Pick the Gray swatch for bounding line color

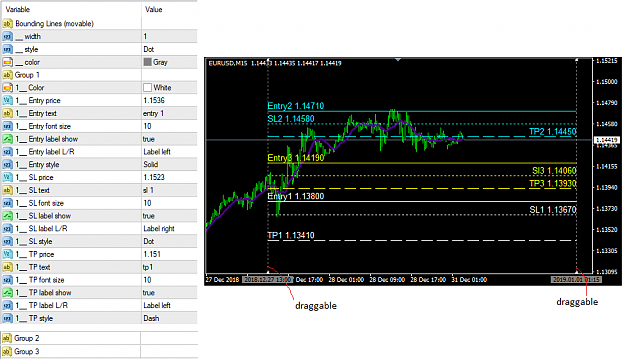[x=147, y=62]
